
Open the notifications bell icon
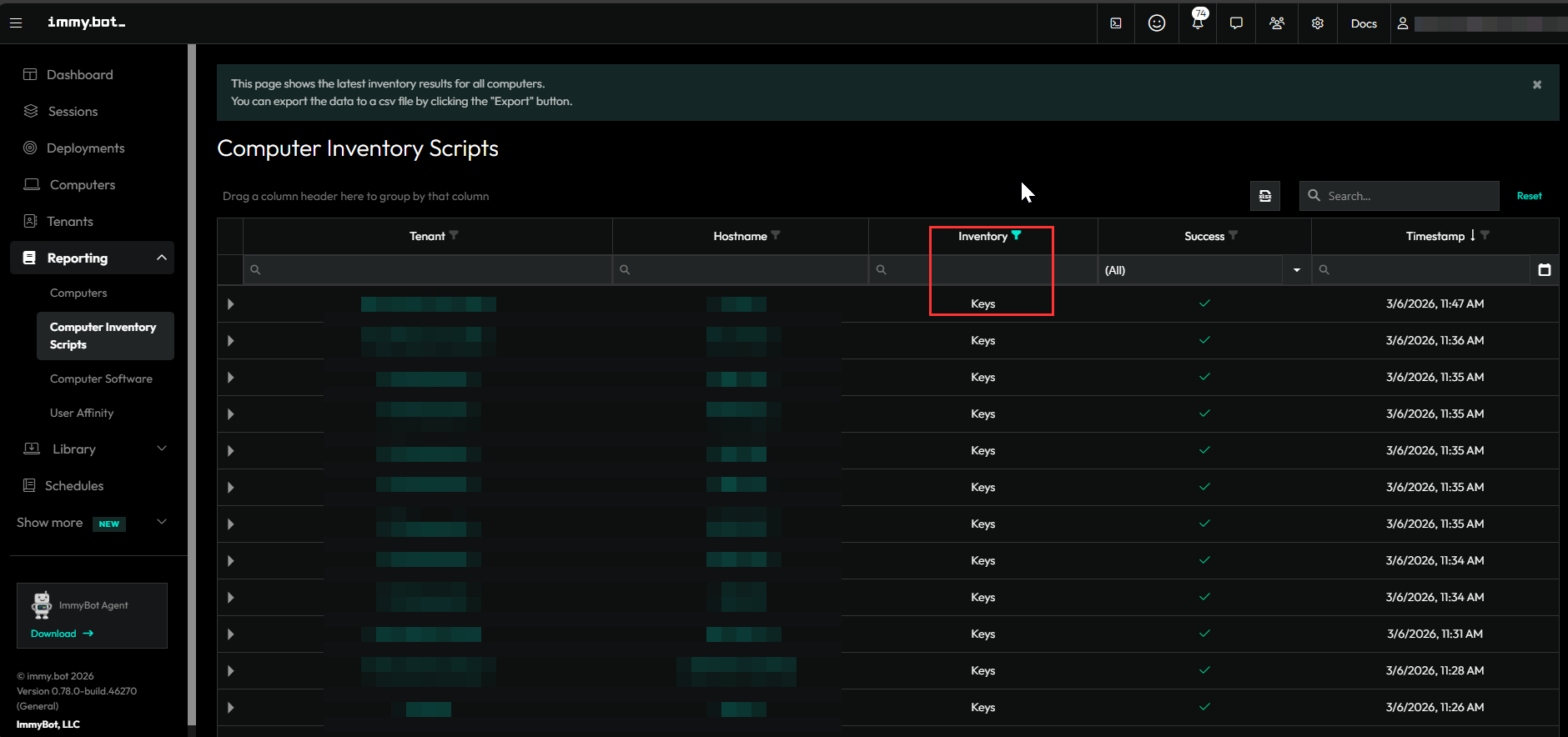[1198, 23]
